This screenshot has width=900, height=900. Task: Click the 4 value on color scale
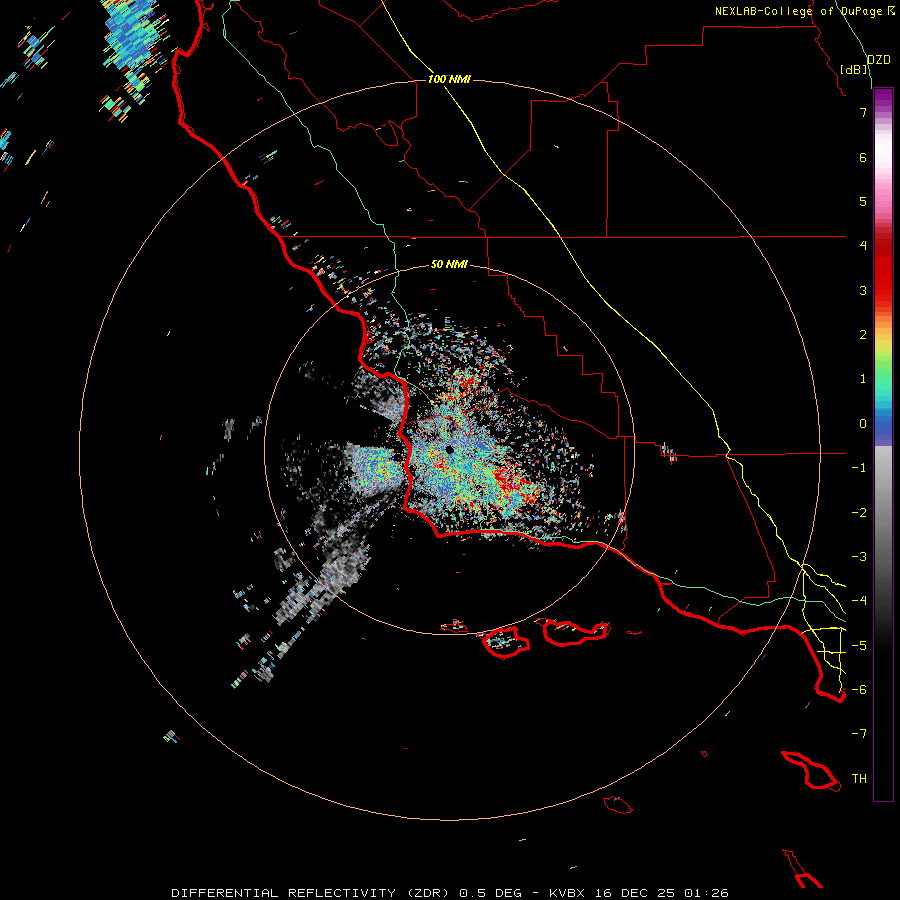(x=863, y=246)
